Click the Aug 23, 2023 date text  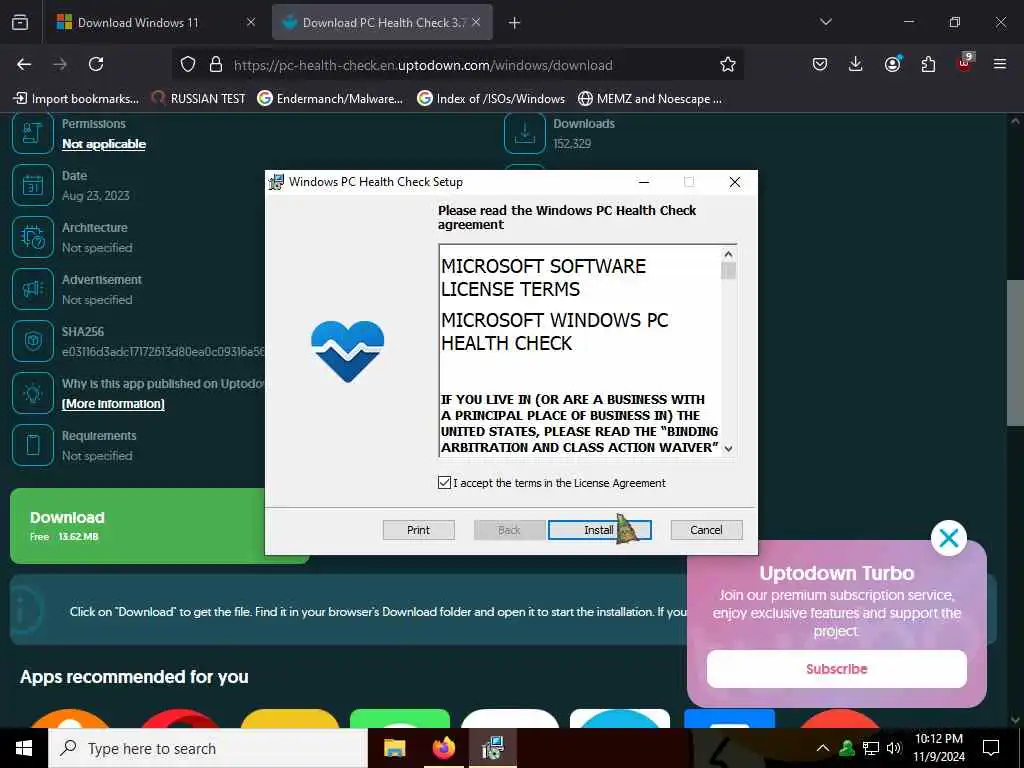pyautogui.click(x=95, y=195)
